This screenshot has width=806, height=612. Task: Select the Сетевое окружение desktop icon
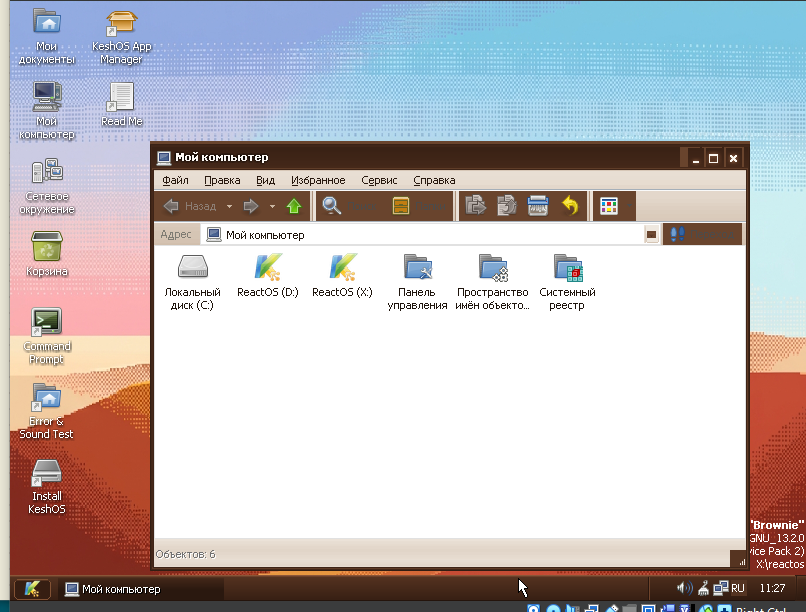(x=47, y=186)
